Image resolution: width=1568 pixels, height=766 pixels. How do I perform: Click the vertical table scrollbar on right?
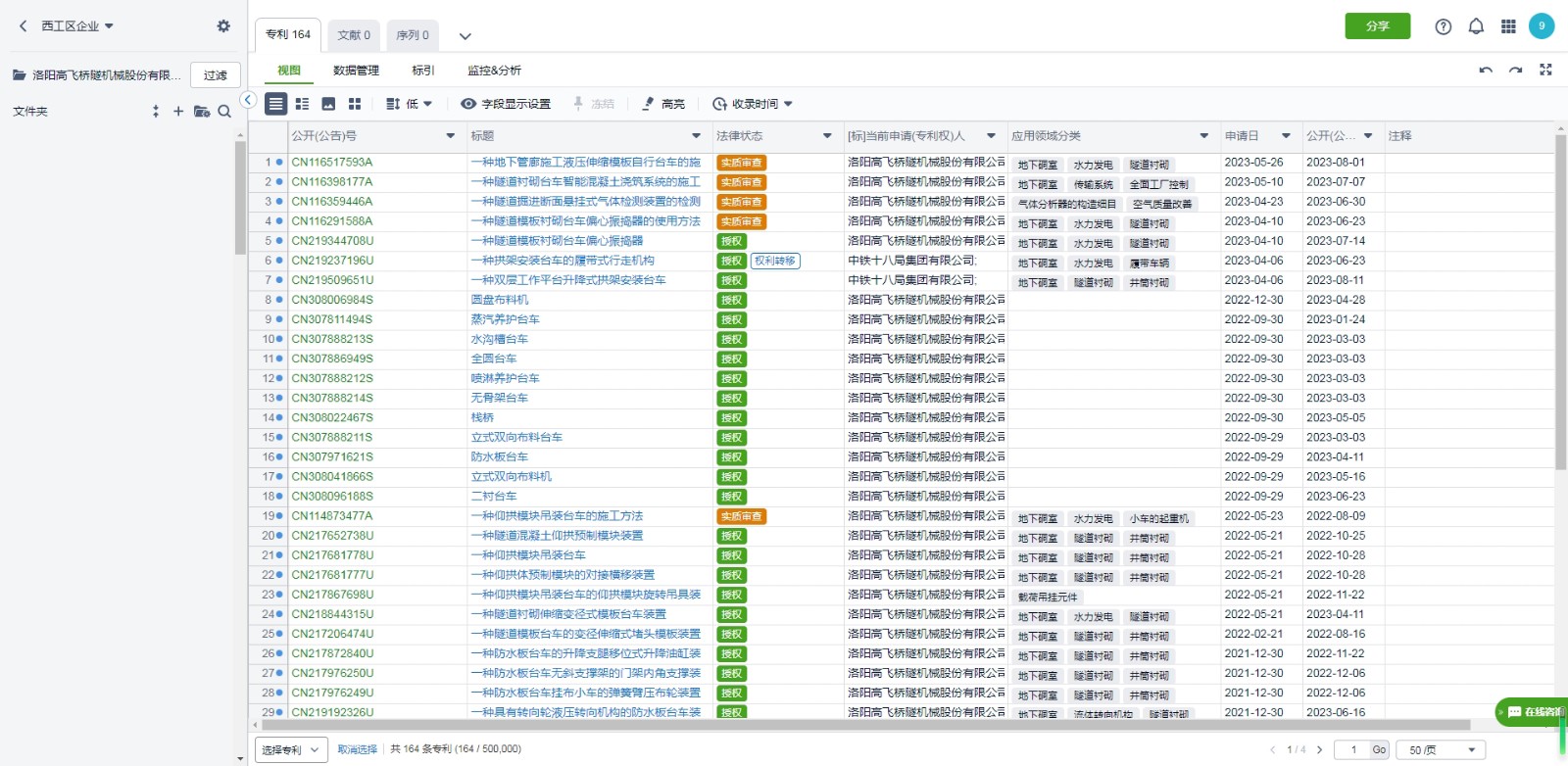pos(1560,302)
